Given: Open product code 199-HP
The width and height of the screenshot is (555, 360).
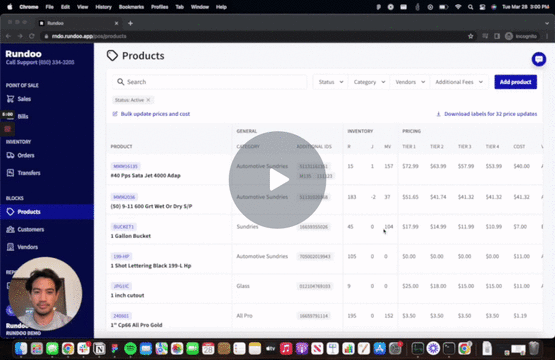Looking at the screenshot, I should pos(121,256).
